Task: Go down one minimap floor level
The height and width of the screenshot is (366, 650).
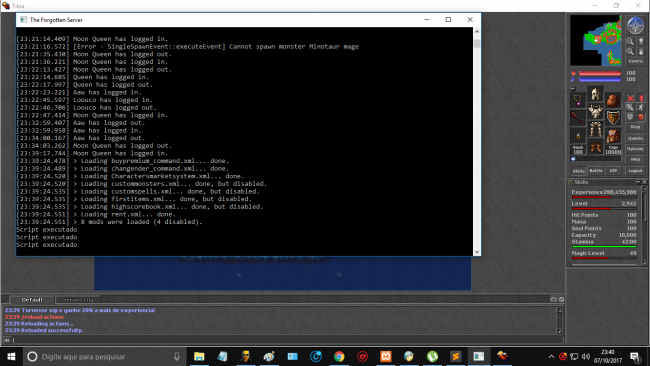Action: 641,51
